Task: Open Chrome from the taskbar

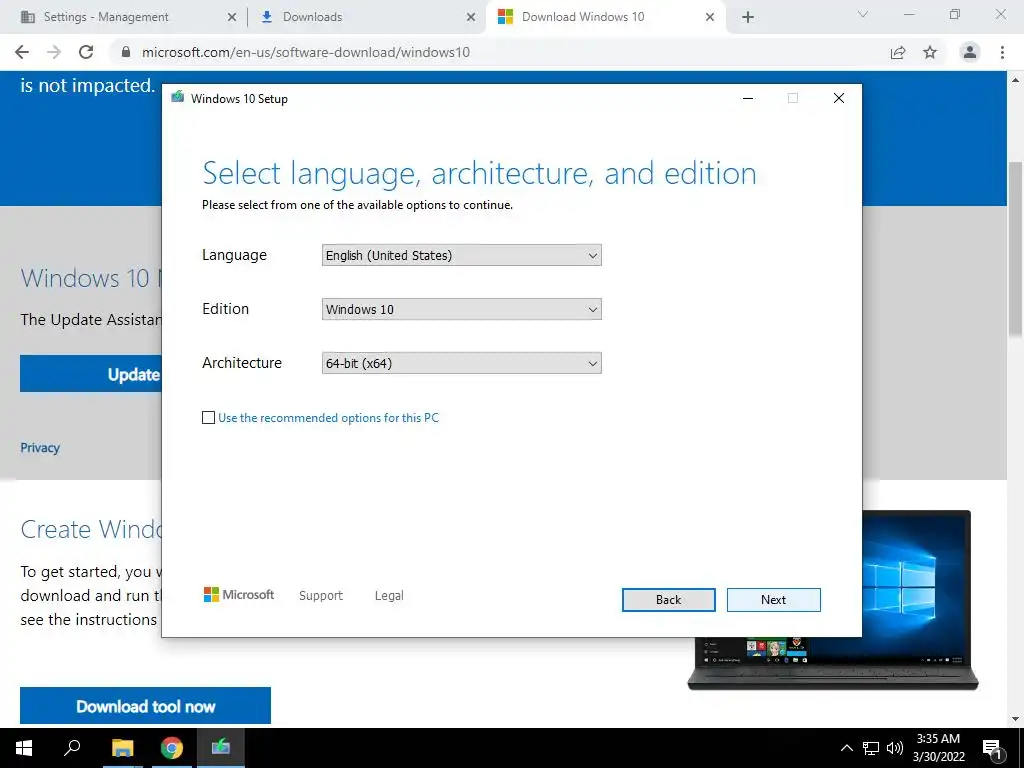Action: point(172,748)
